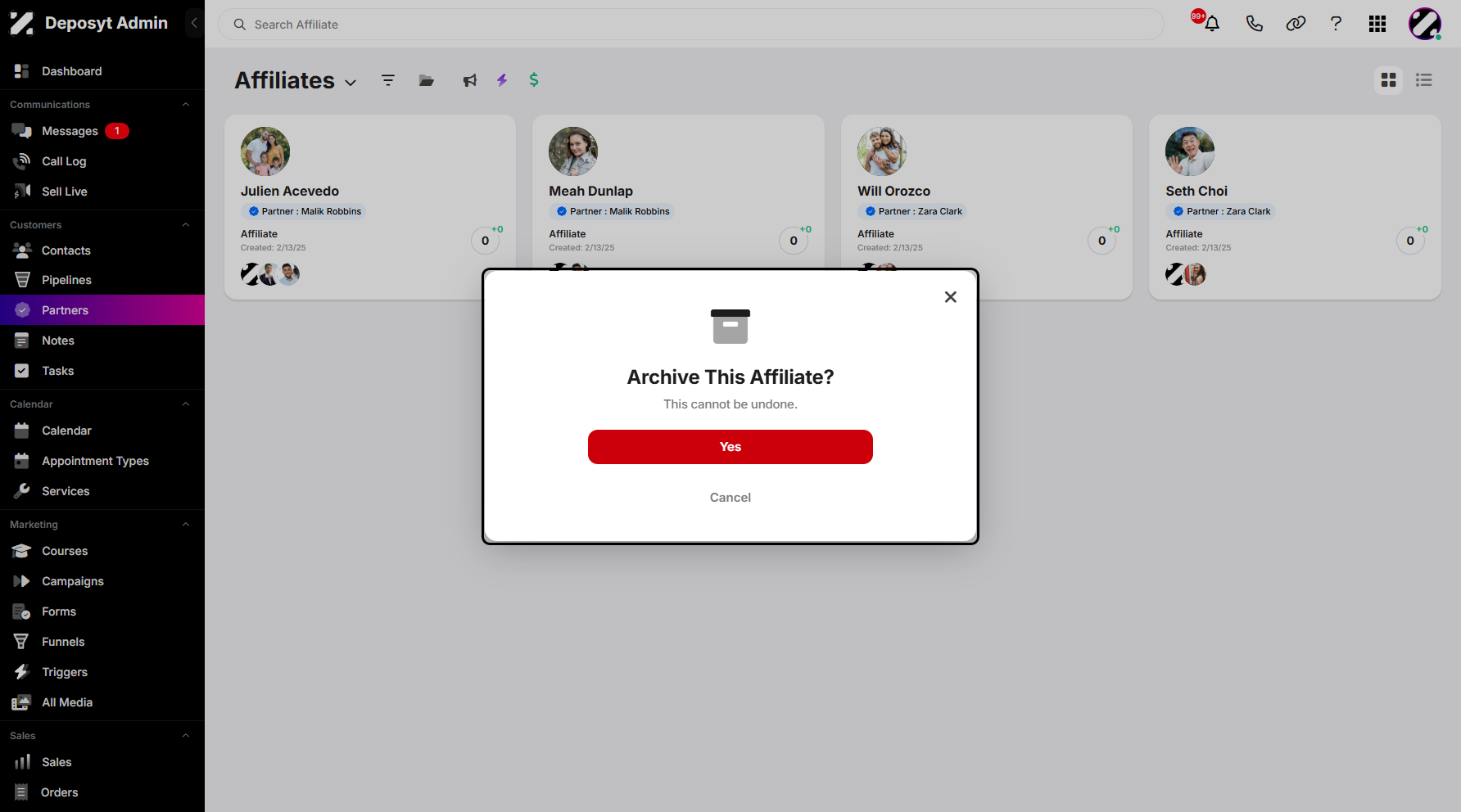The width and height of the screenshot is (1461, 812).
Task: Open Julien Acevedo's profile photo
Action: click(265, 151)
